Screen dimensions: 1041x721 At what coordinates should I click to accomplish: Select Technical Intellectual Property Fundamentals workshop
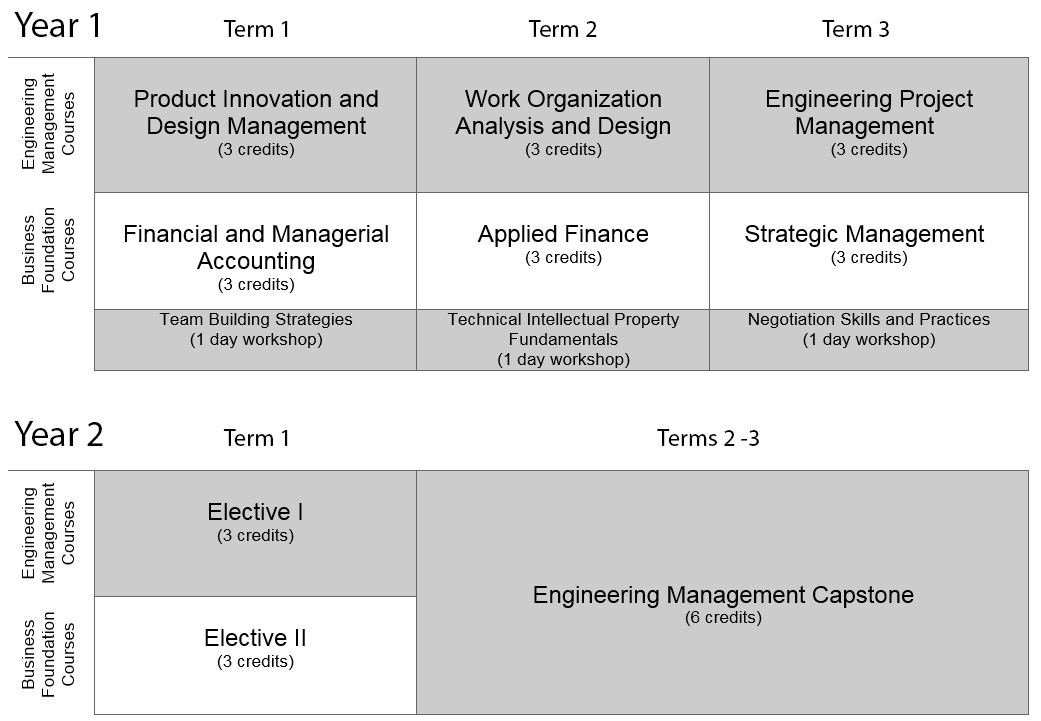563,339
